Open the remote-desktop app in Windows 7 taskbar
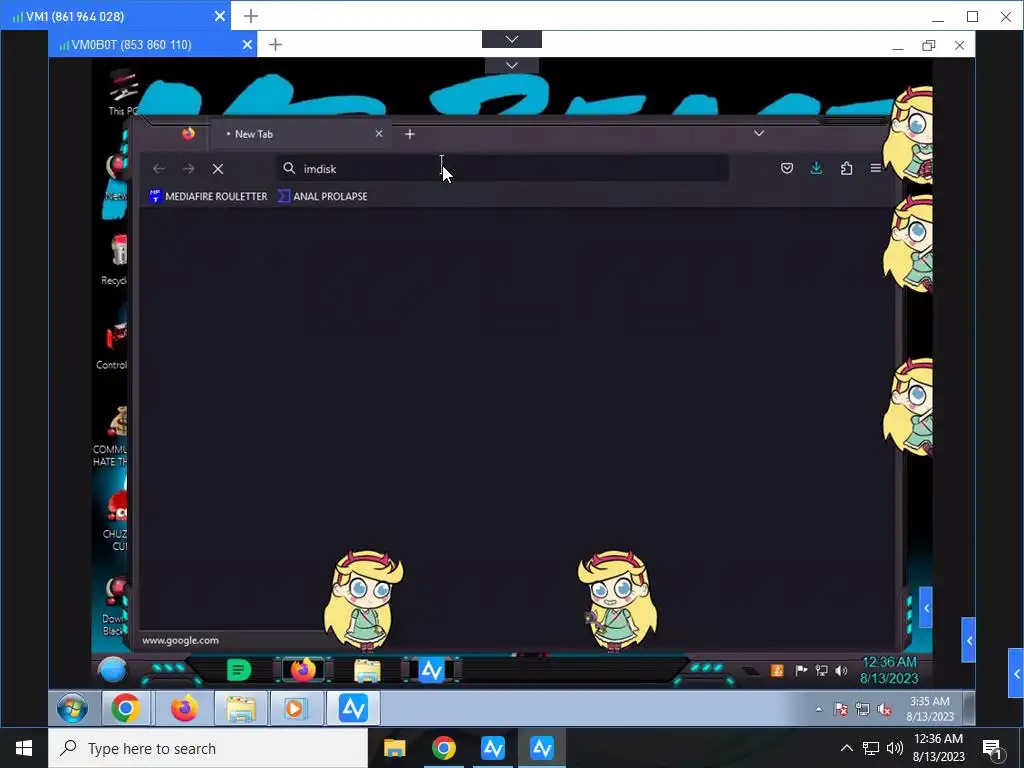 (353, 708)
